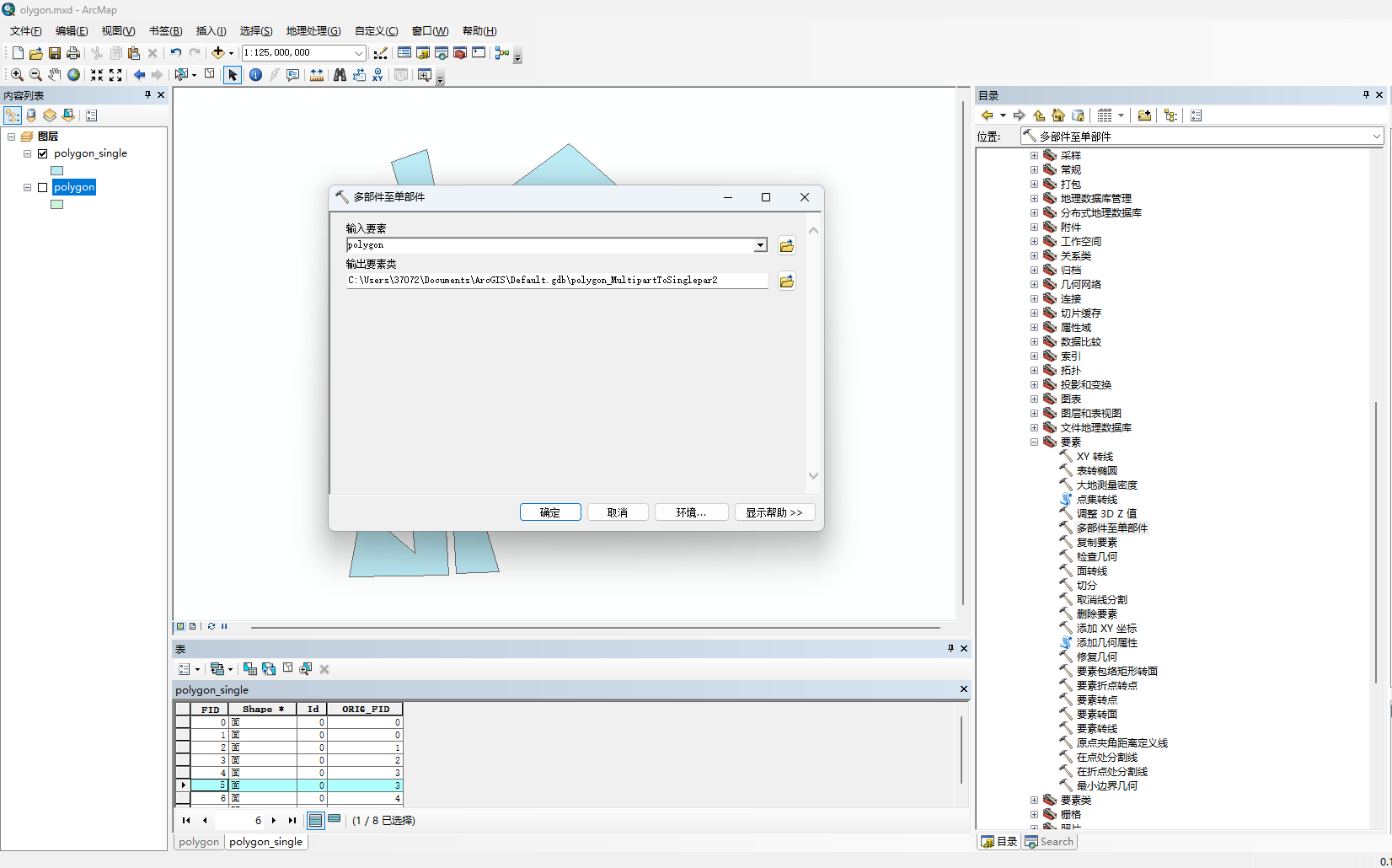
Task: Switch to layout view button
Action: coord(193,626)
